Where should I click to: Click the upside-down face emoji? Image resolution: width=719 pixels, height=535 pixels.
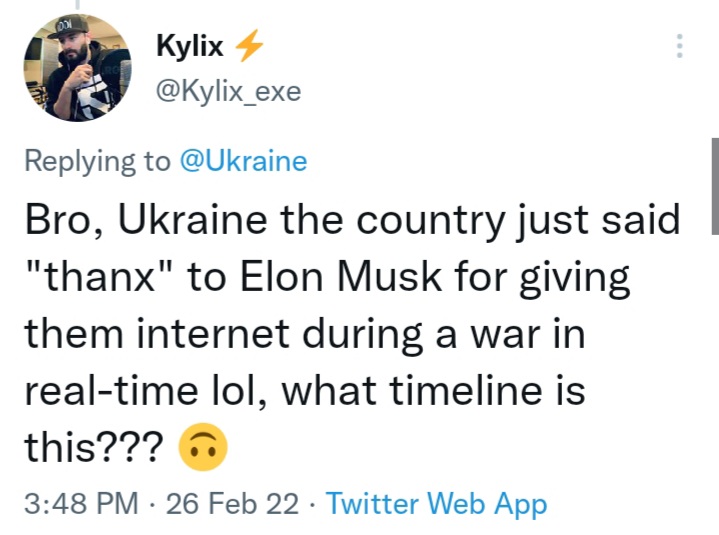tap(202, 449)
